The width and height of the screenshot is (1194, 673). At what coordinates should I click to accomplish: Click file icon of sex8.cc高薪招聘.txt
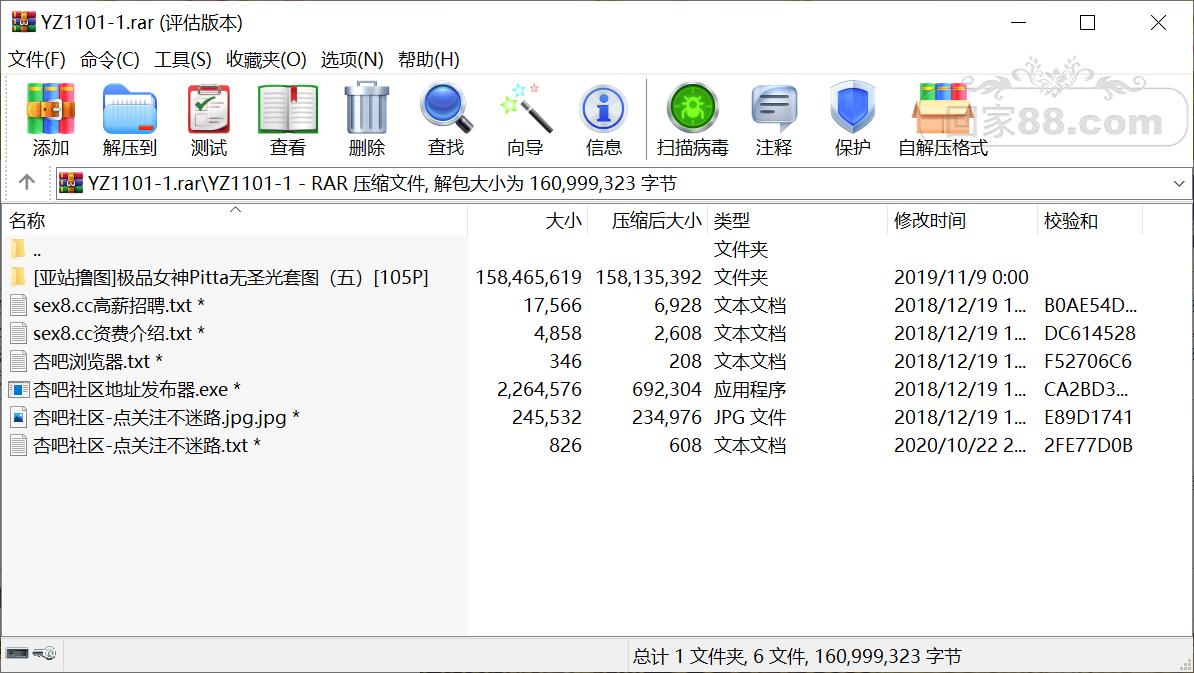(x=19, y=305)
